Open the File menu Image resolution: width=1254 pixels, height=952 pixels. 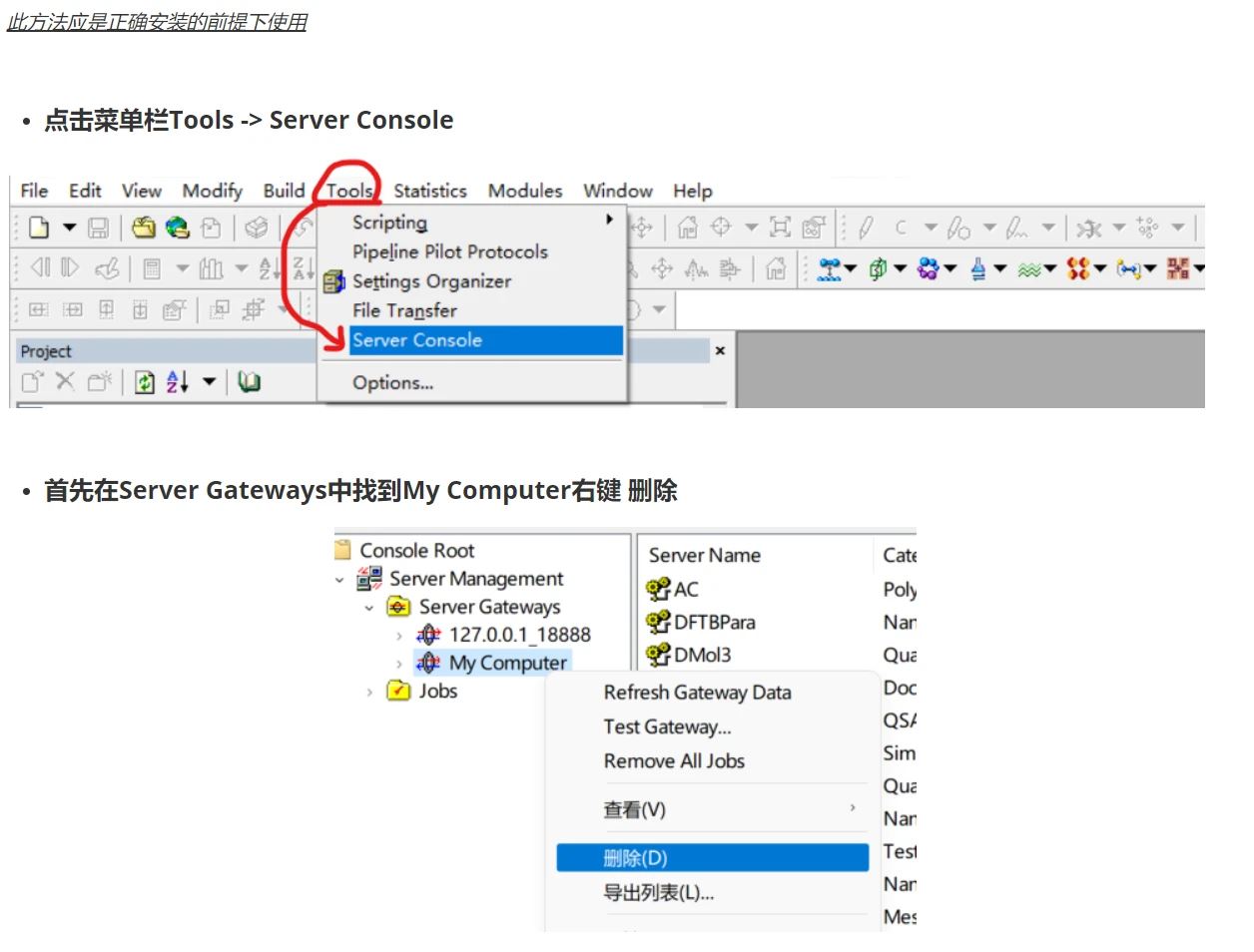coord(34,191)
